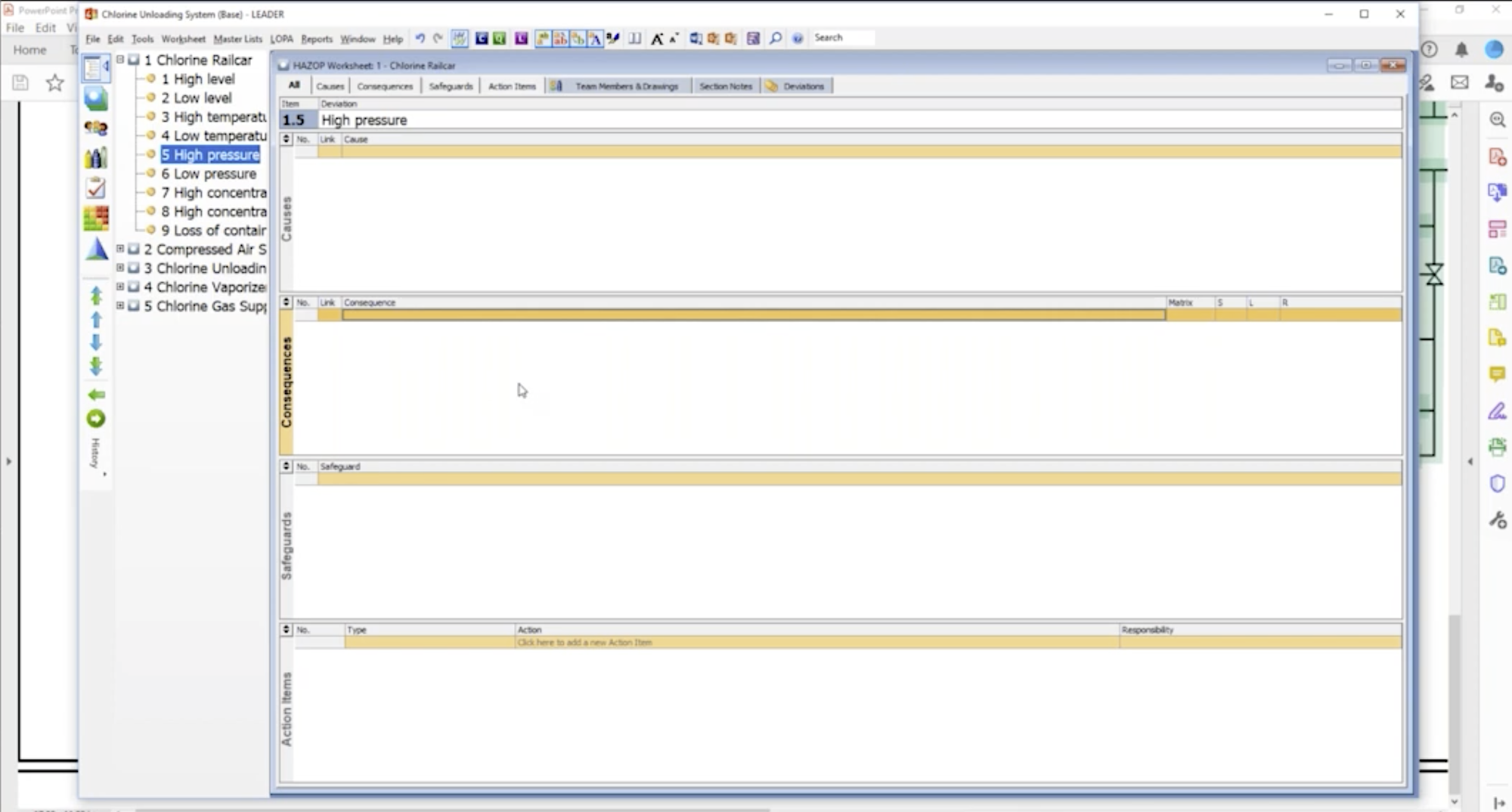Open the risk matrix icon in sidebar

click(x=96, y=218)
